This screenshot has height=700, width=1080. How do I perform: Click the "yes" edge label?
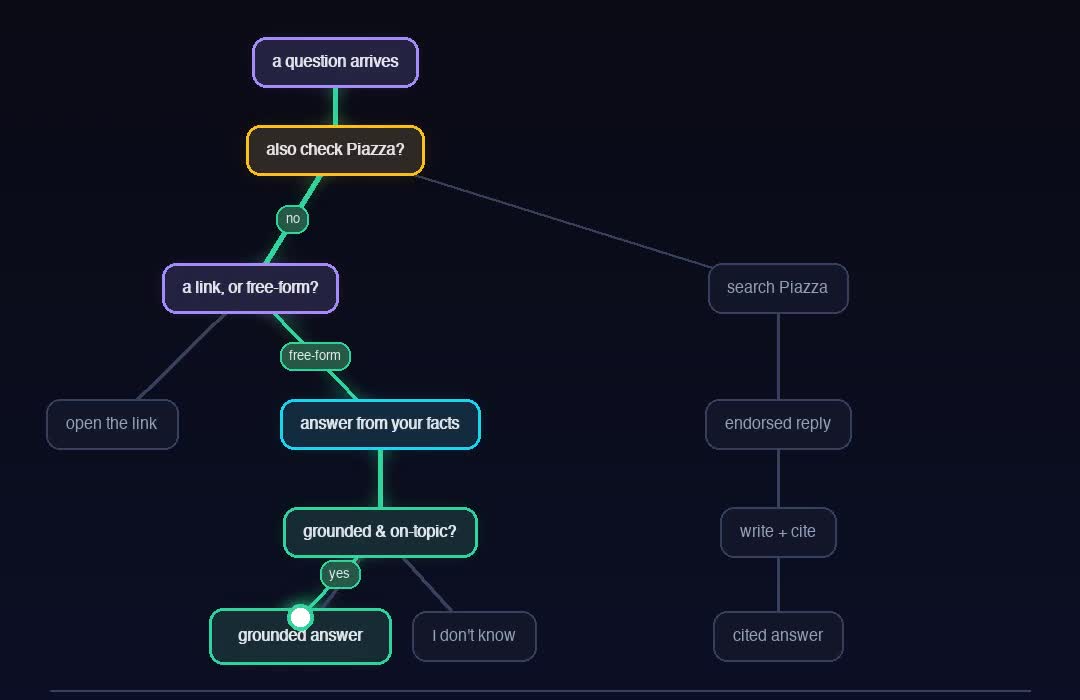(340, 575)
